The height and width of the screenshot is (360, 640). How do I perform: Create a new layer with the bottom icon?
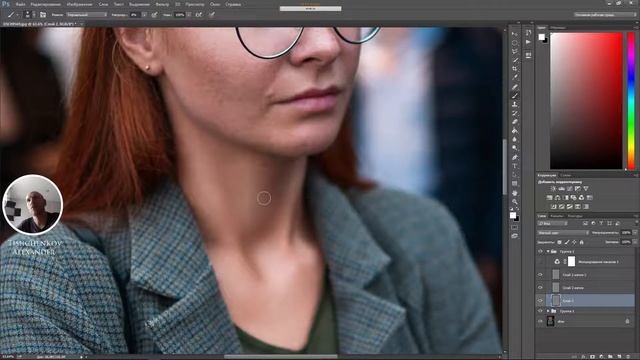tap(619, 357)
